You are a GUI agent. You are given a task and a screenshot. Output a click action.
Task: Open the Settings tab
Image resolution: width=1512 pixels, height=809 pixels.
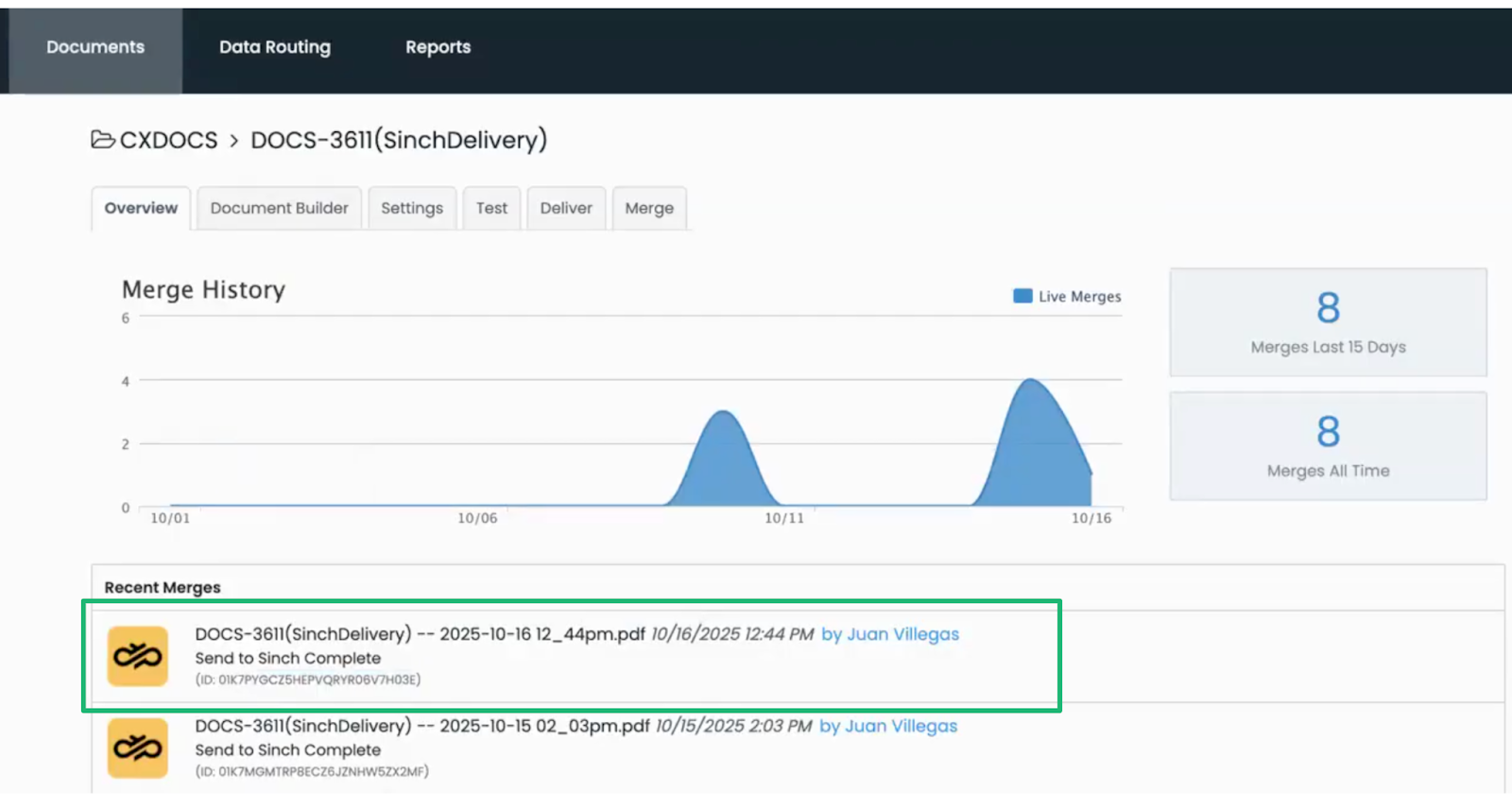pyautogui.click(x=411, y=208)
